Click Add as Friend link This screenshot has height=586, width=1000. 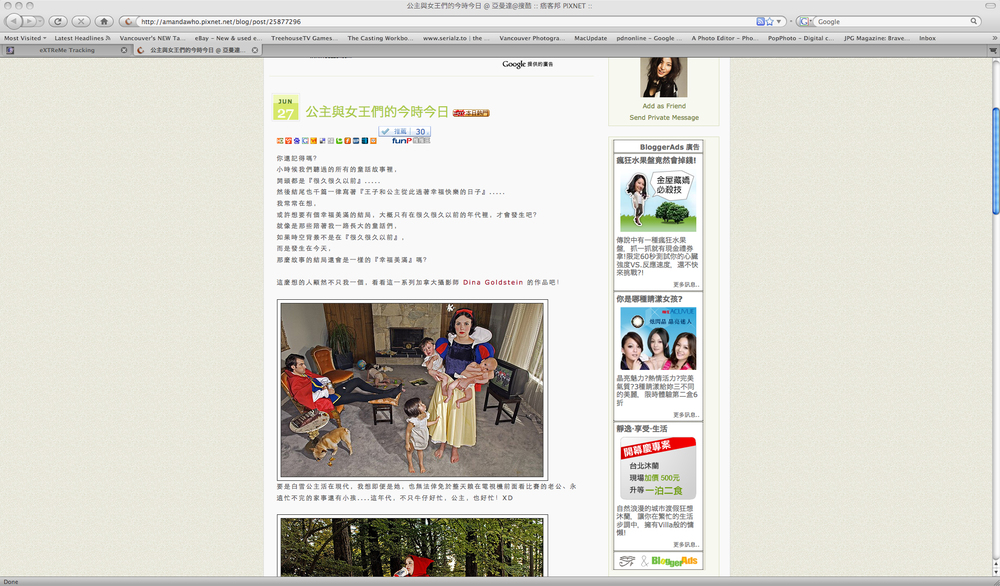pyautogui.click(x=664, y=106)
